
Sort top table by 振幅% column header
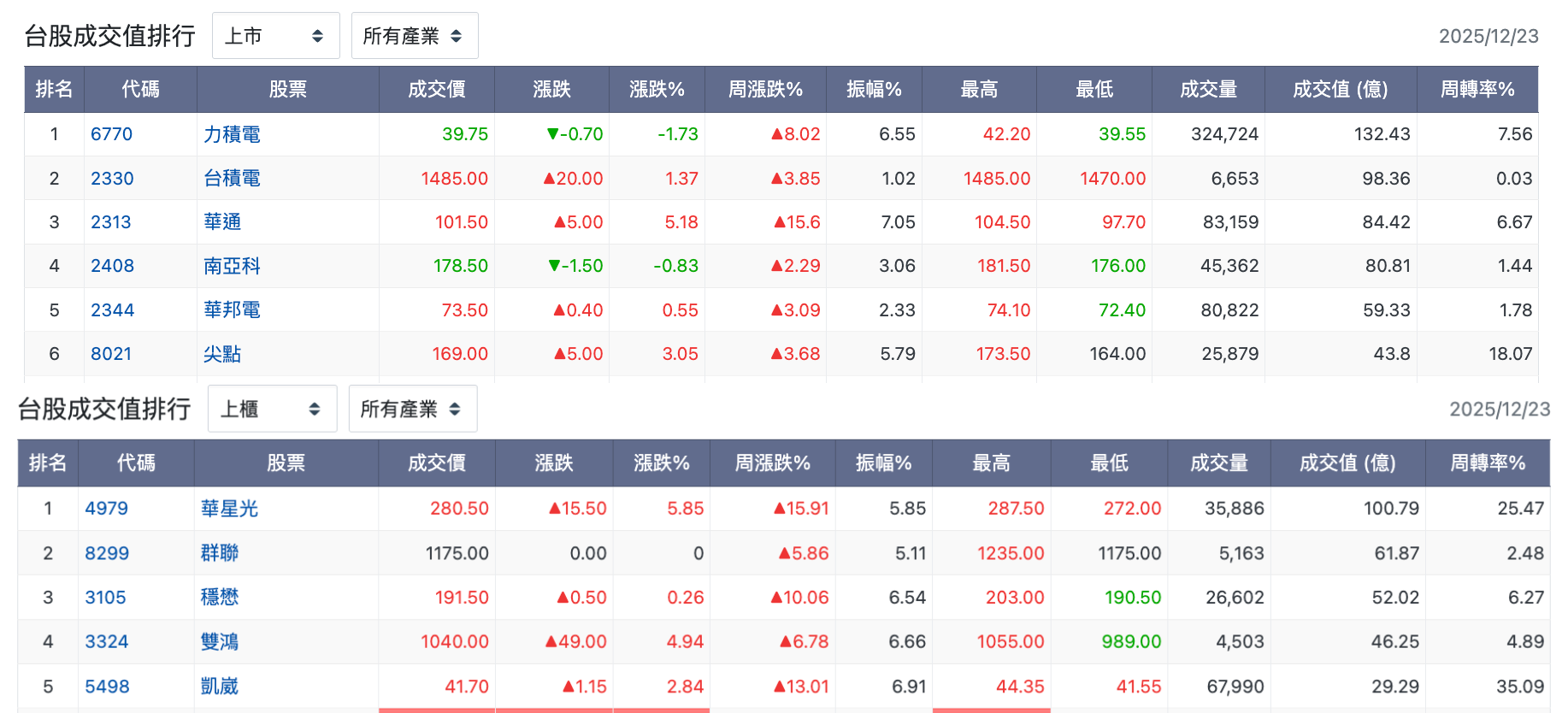click(874, 89)
